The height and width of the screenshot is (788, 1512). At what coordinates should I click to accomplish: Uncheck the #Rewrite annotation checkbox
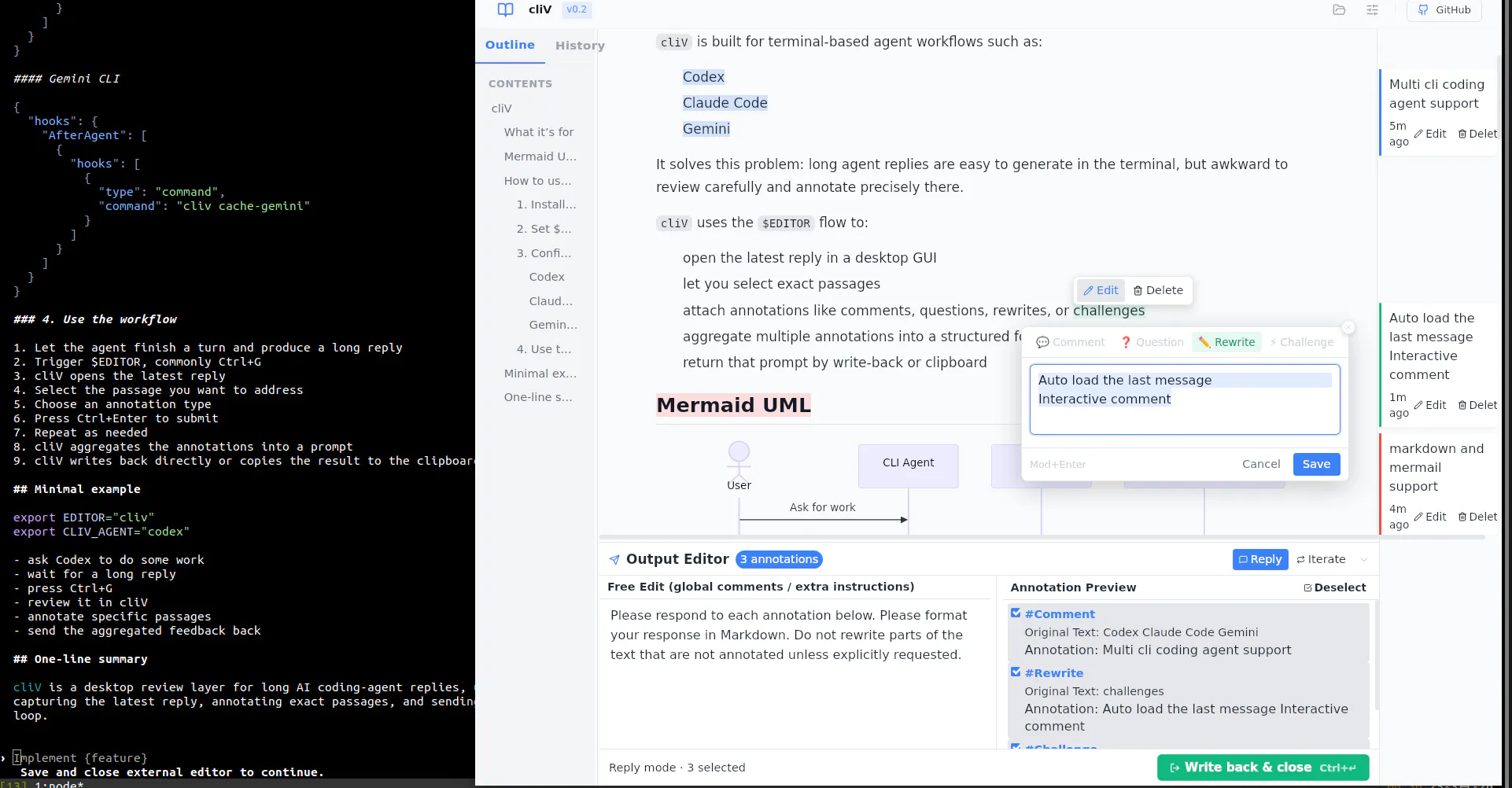point(1016,672)
